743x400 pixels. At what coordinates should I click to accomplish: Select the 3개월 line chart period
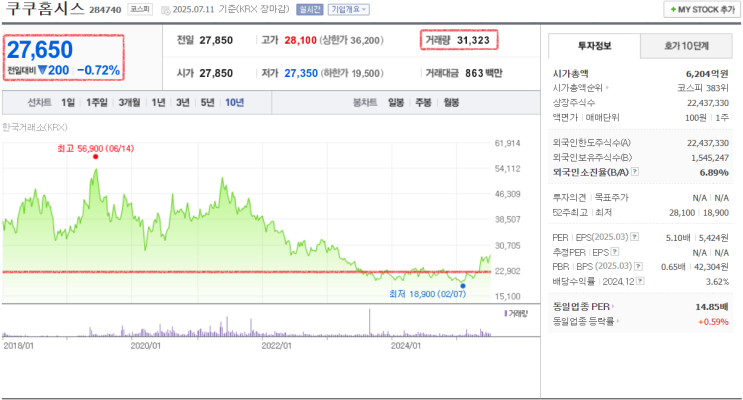pyautogui.click(x=129, y=102)
